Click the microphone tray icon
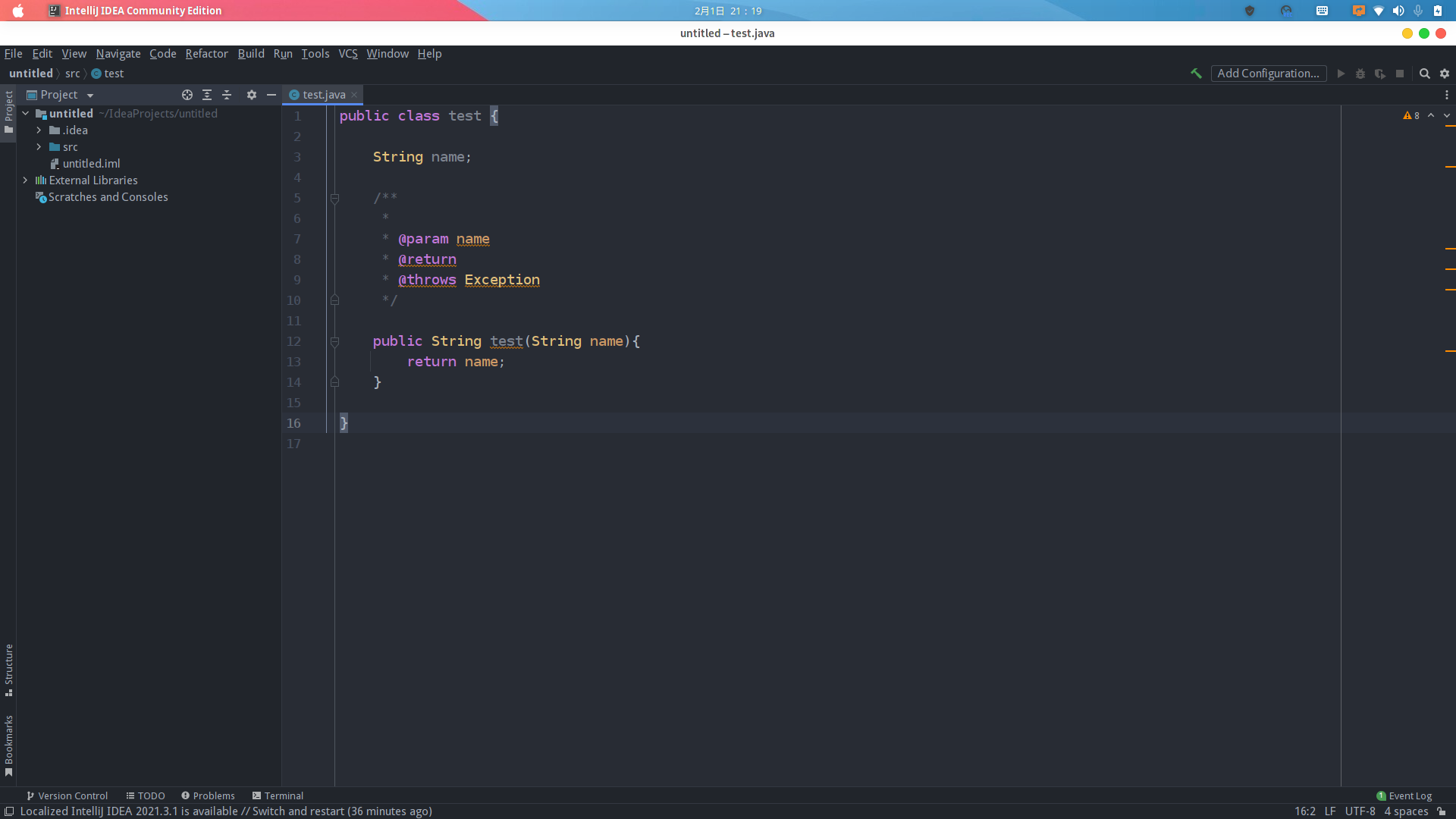The height and width of the screenshot is (819, 1456). point(1418,11)
